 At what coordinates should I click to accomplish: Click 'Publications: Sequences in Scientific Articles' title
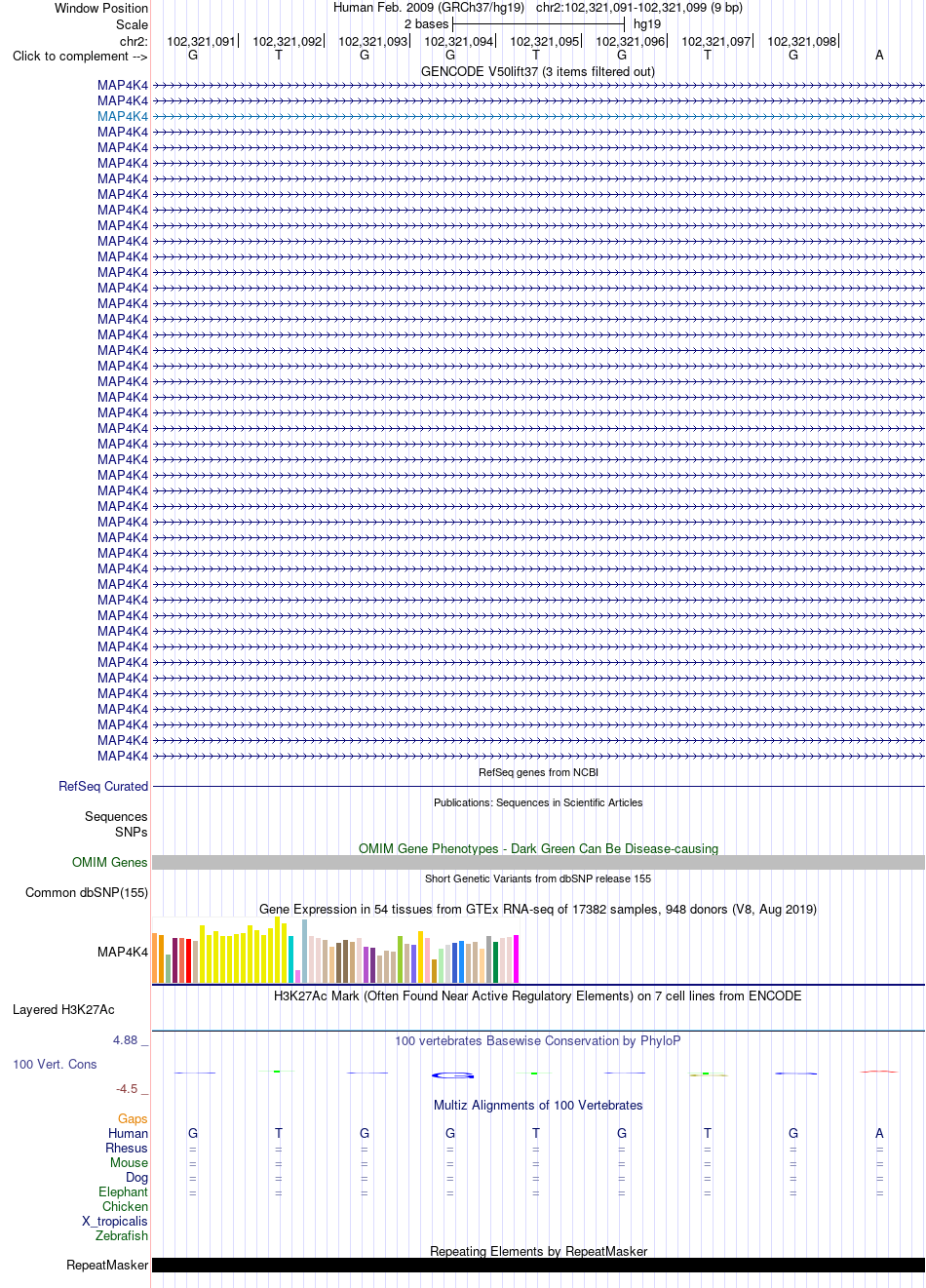click(x=538, y=802)
